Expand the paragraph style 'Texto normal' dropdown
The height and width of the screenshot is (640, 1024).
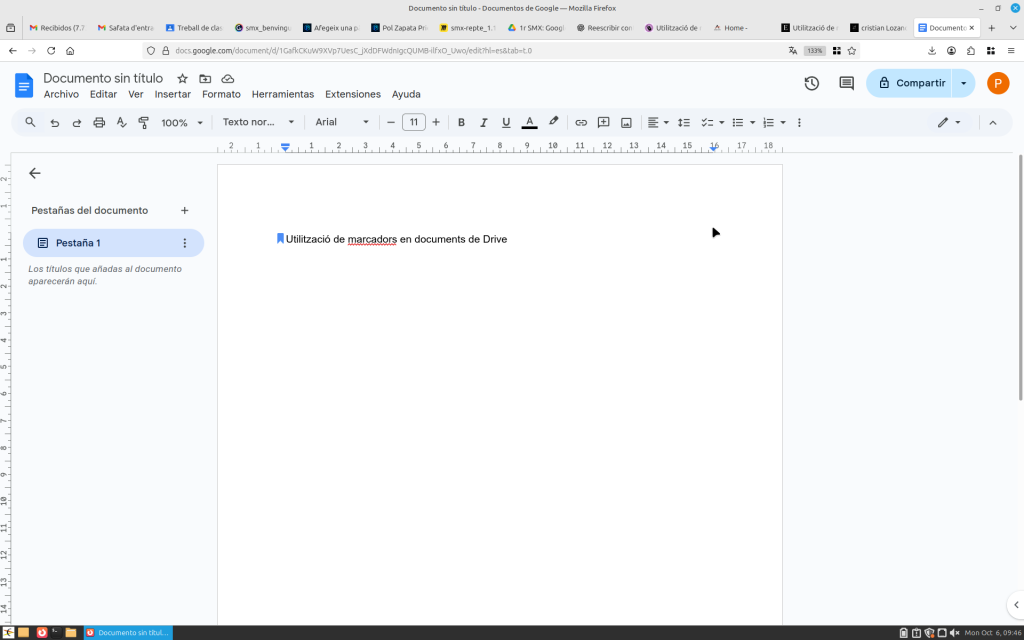pos(258,122)
